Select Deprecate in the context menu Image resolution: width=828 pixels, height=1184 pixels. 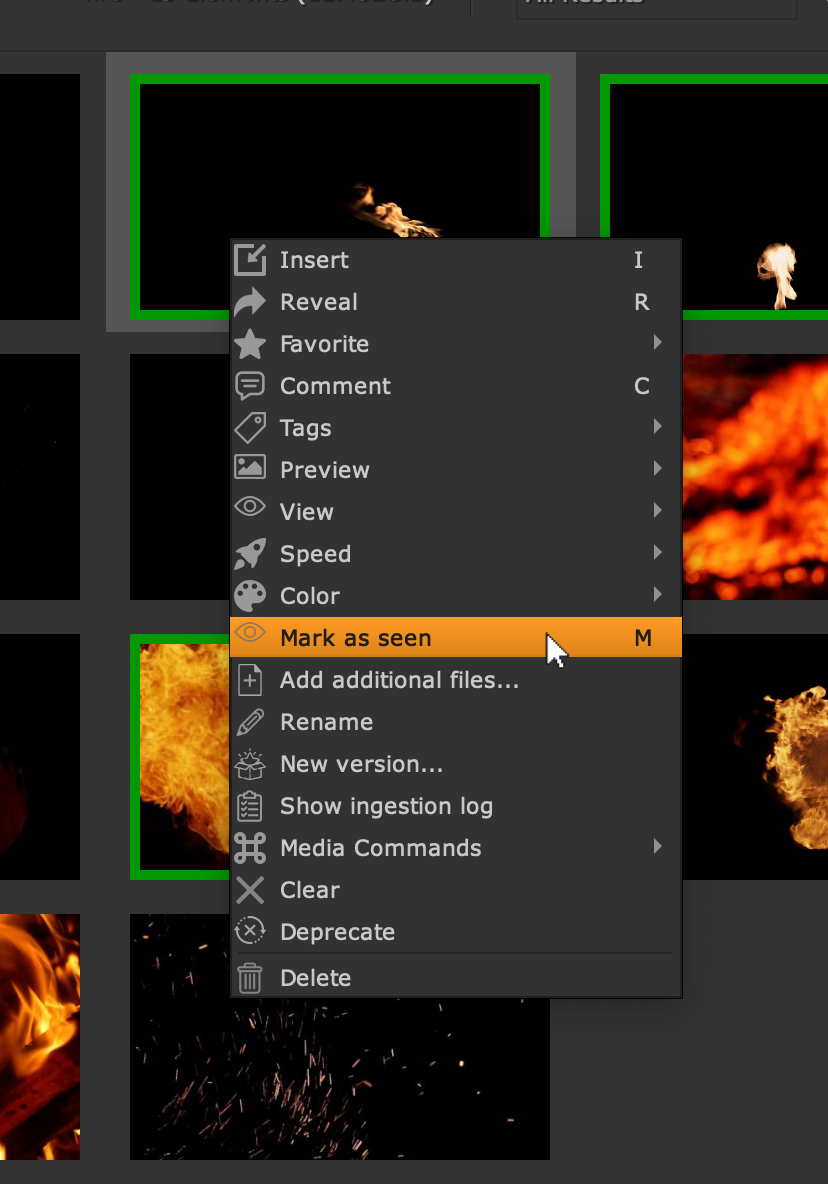tap(337, 932)
